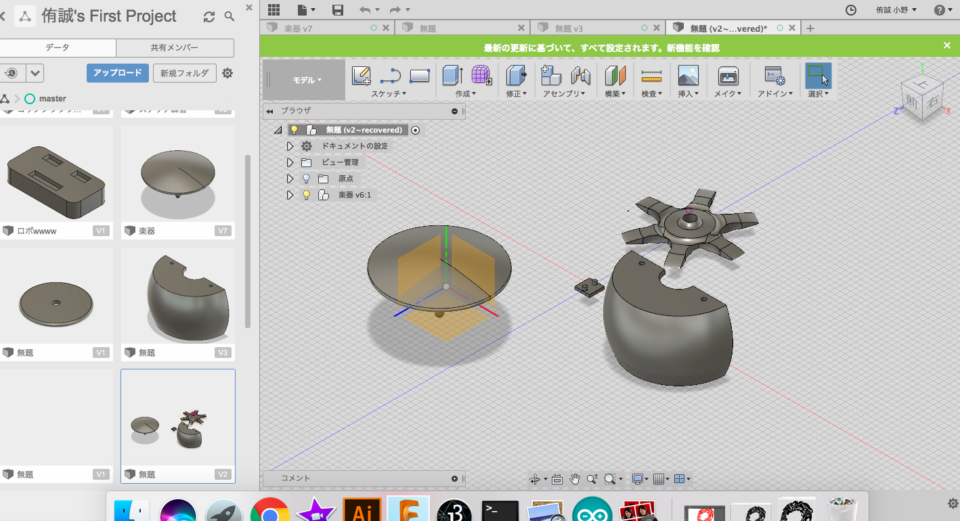
Task: Open Grid and Snaps settings
Action: [x=659, y=479]
